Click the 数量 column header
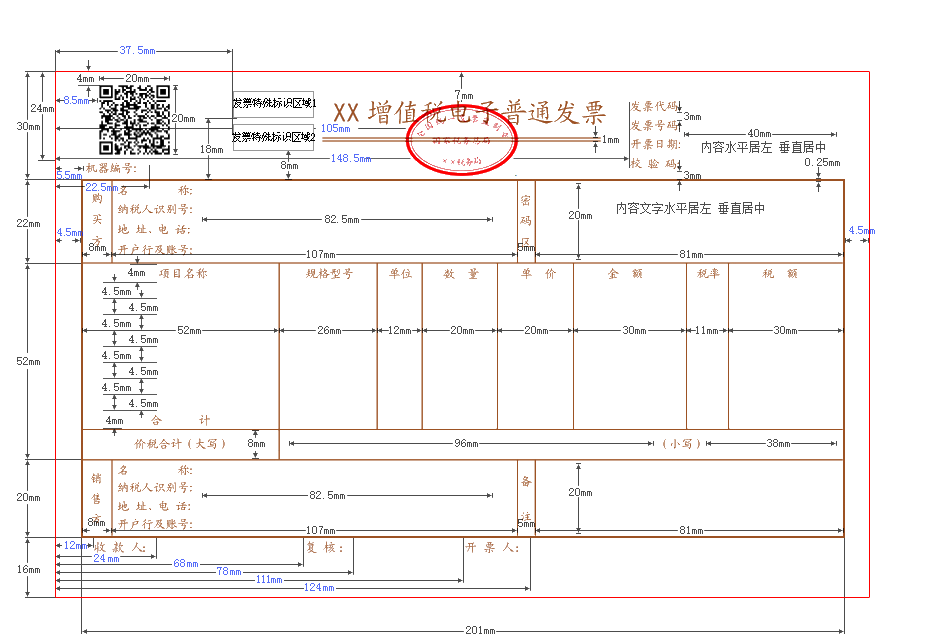The width and height of the screenshot is (926, 638). (461, 274)
